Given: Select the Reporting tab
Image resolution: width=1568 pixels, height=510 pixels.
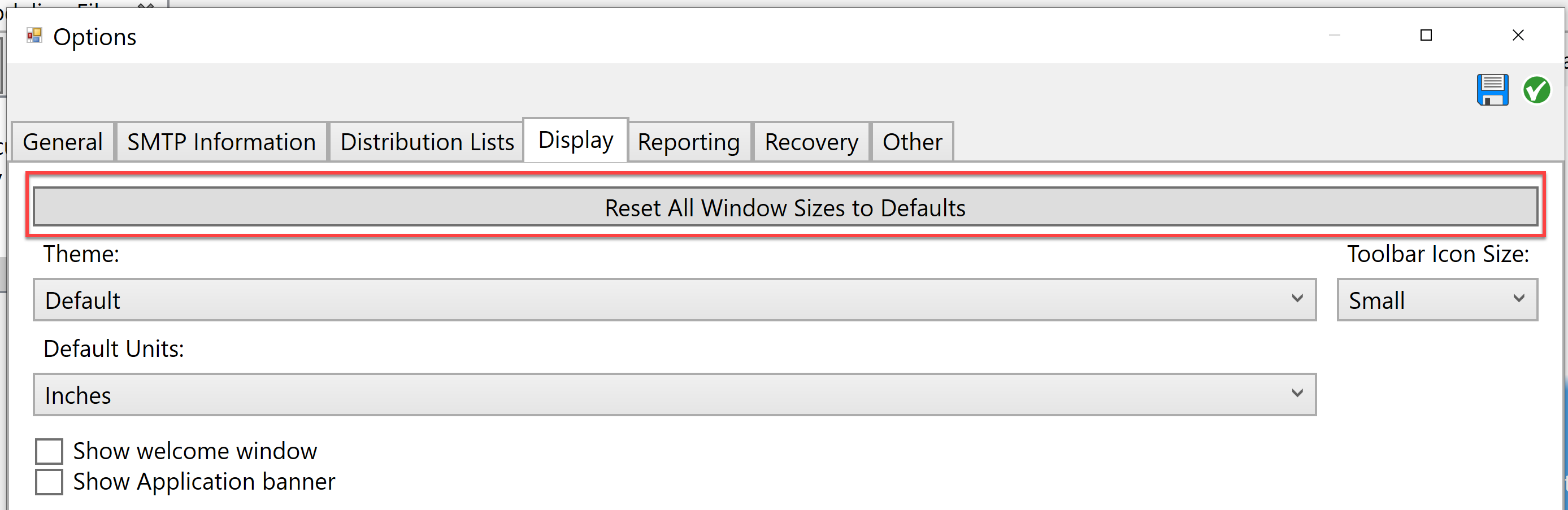Looking at the screenshot, I should (689, 142).
